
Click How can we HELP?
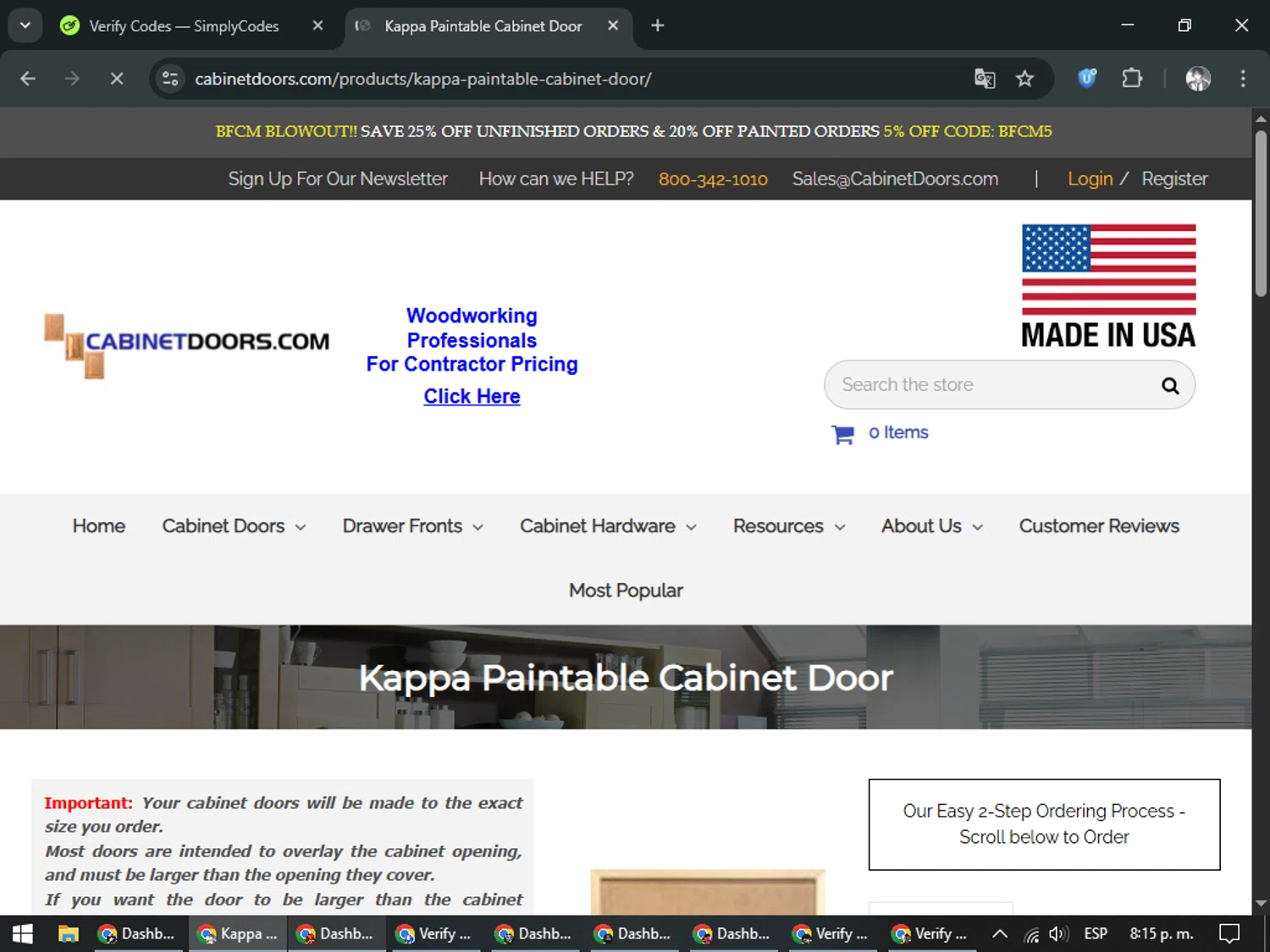pyautogui.click(x=556, y=179)
